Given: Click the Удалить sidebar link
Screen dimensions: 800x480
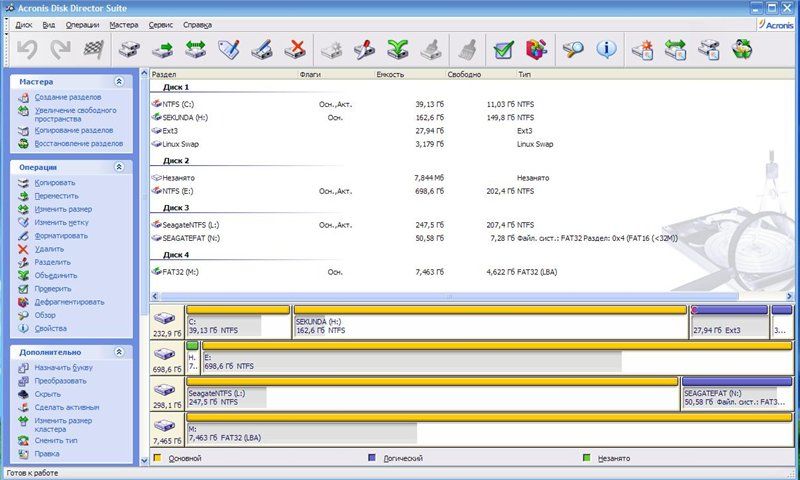Looking at the screenshot, I should [x=49, y=249].
